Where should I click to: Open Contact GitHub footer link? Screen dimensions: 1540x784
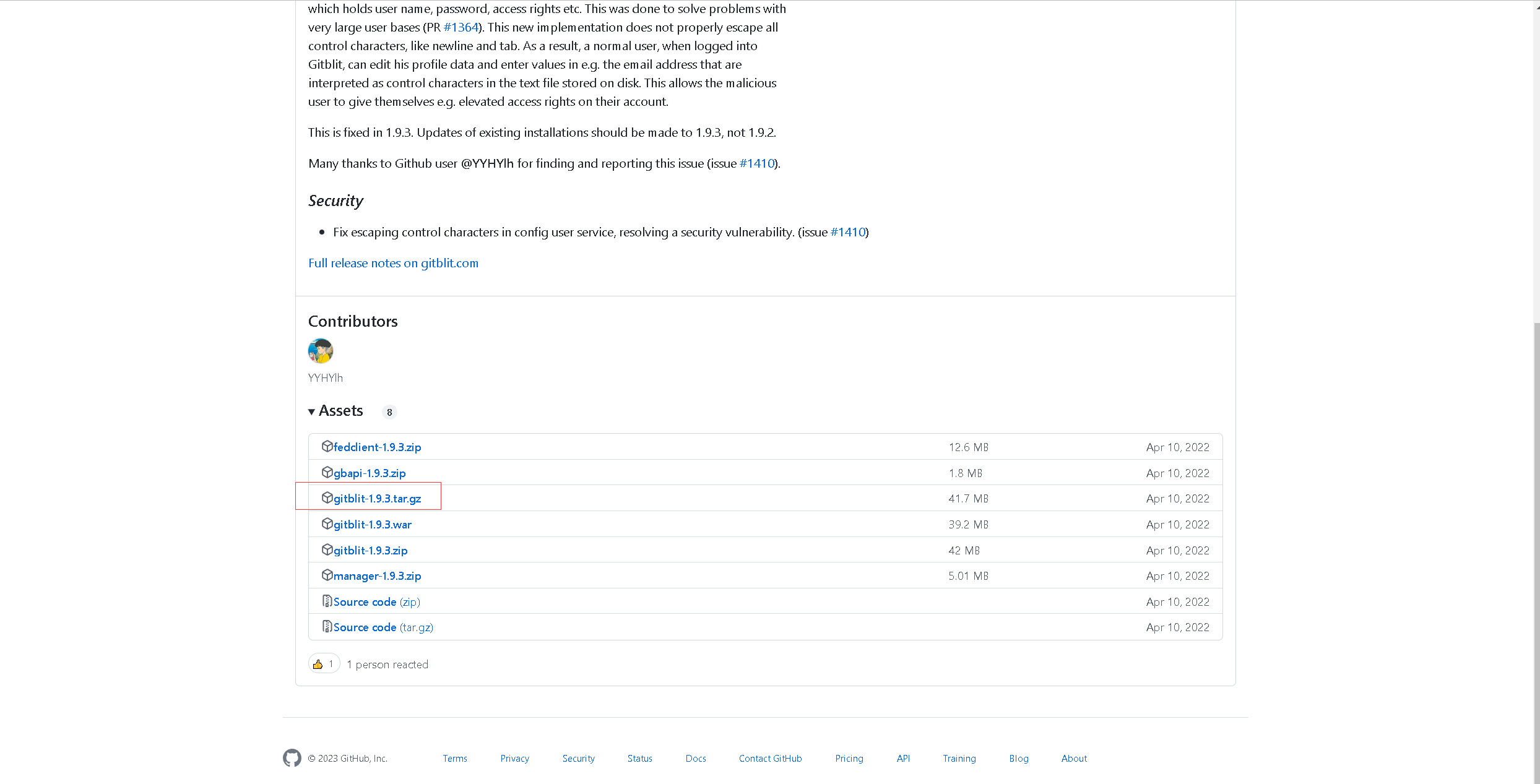coord(770,759)
